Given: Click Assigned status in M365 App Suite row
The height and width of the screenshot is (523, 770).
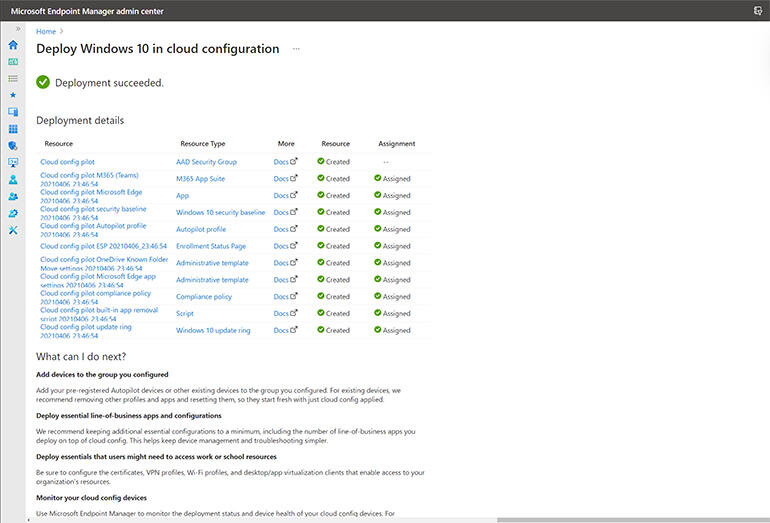Looking at the screenshot, I should click(x=392, y=179).
